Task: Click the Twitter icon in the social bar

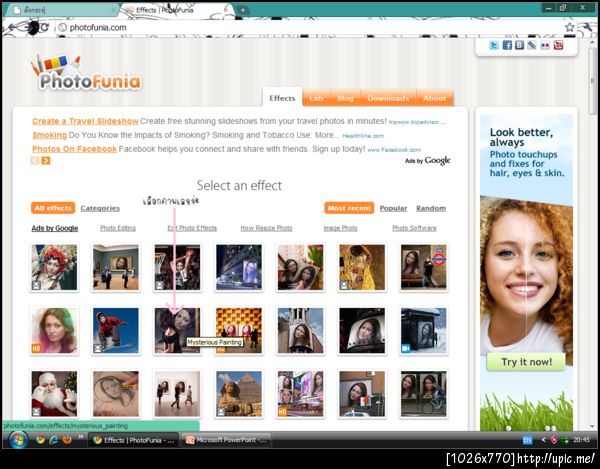Action: 494,45
